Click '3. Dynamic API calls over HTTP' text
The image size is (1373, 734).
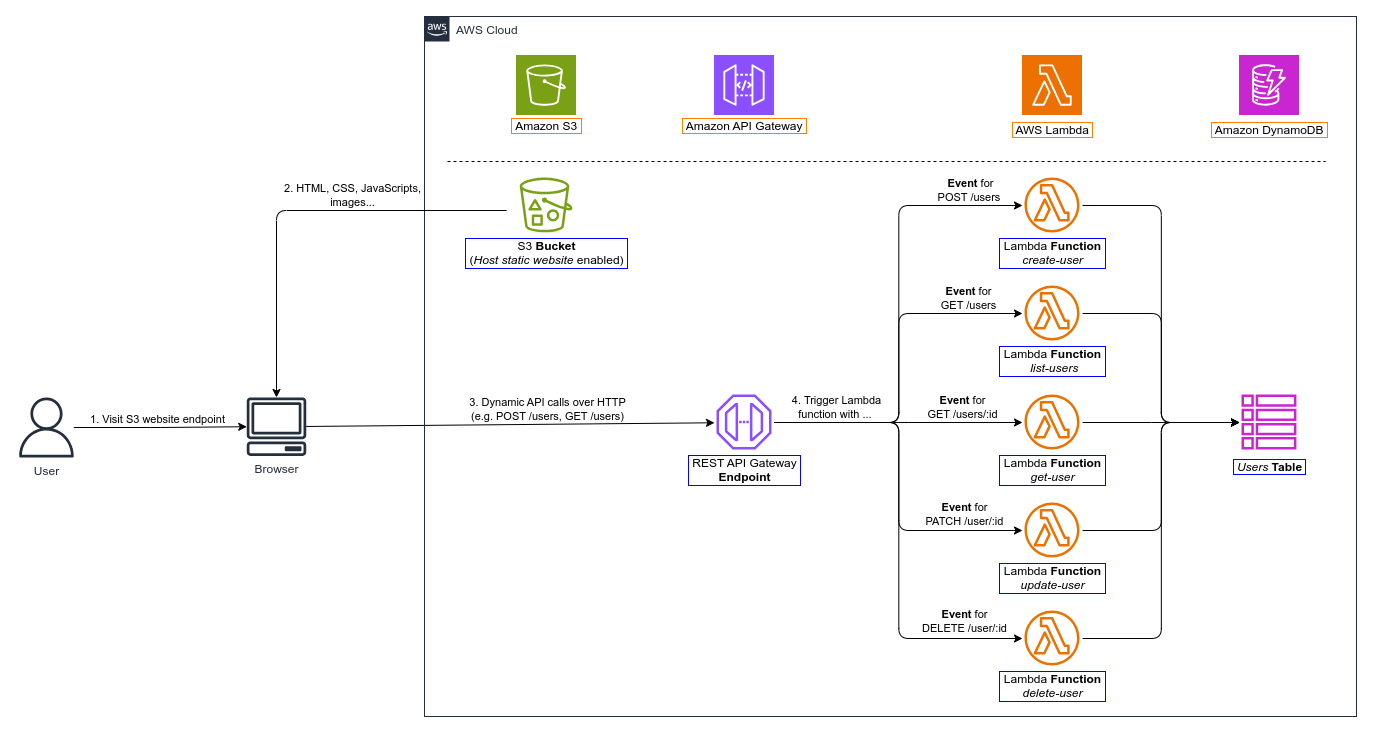(x=547, y=402)
